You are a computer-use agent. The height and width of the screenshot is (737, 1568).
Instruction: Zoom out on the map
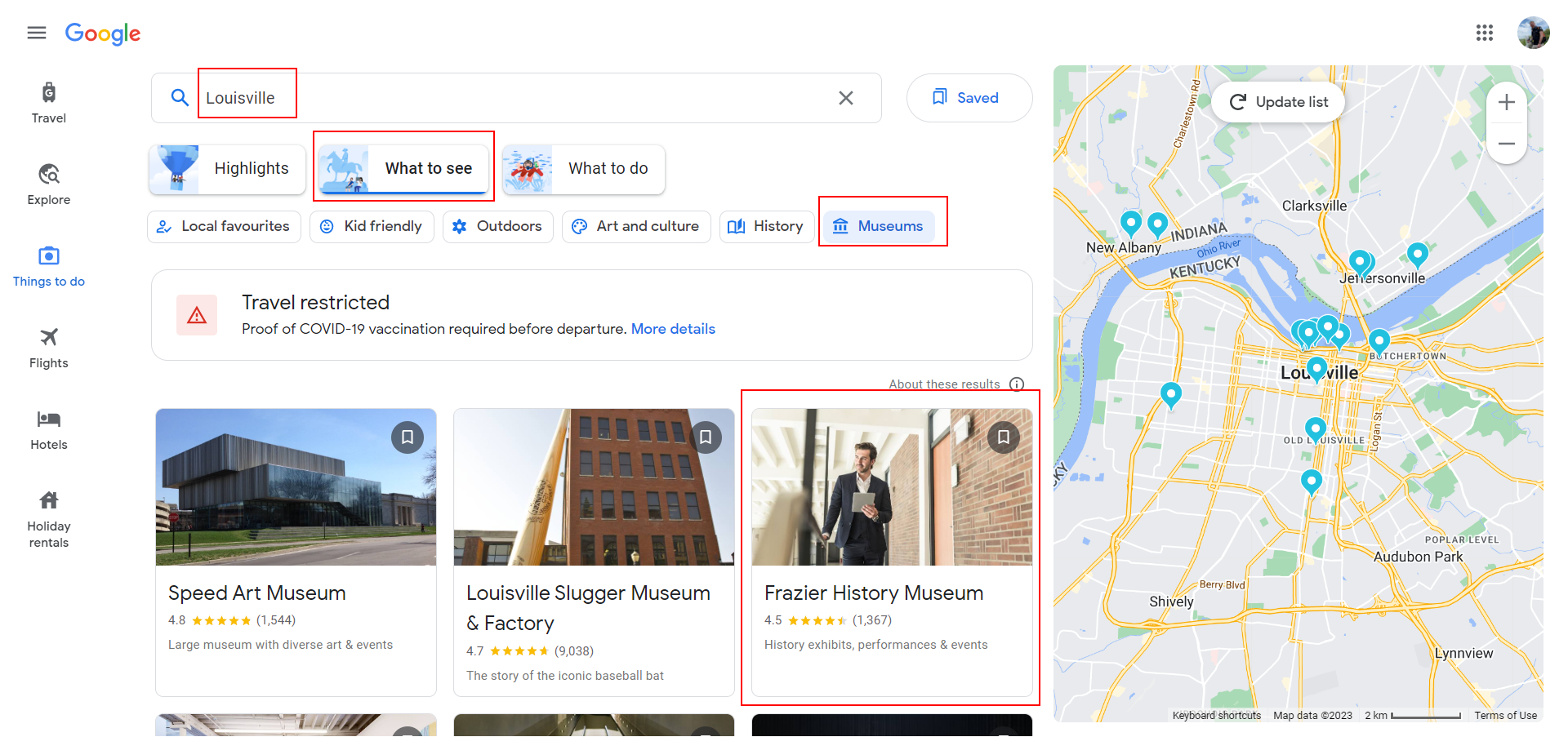pyautogui.click(x=1507, y=144)
